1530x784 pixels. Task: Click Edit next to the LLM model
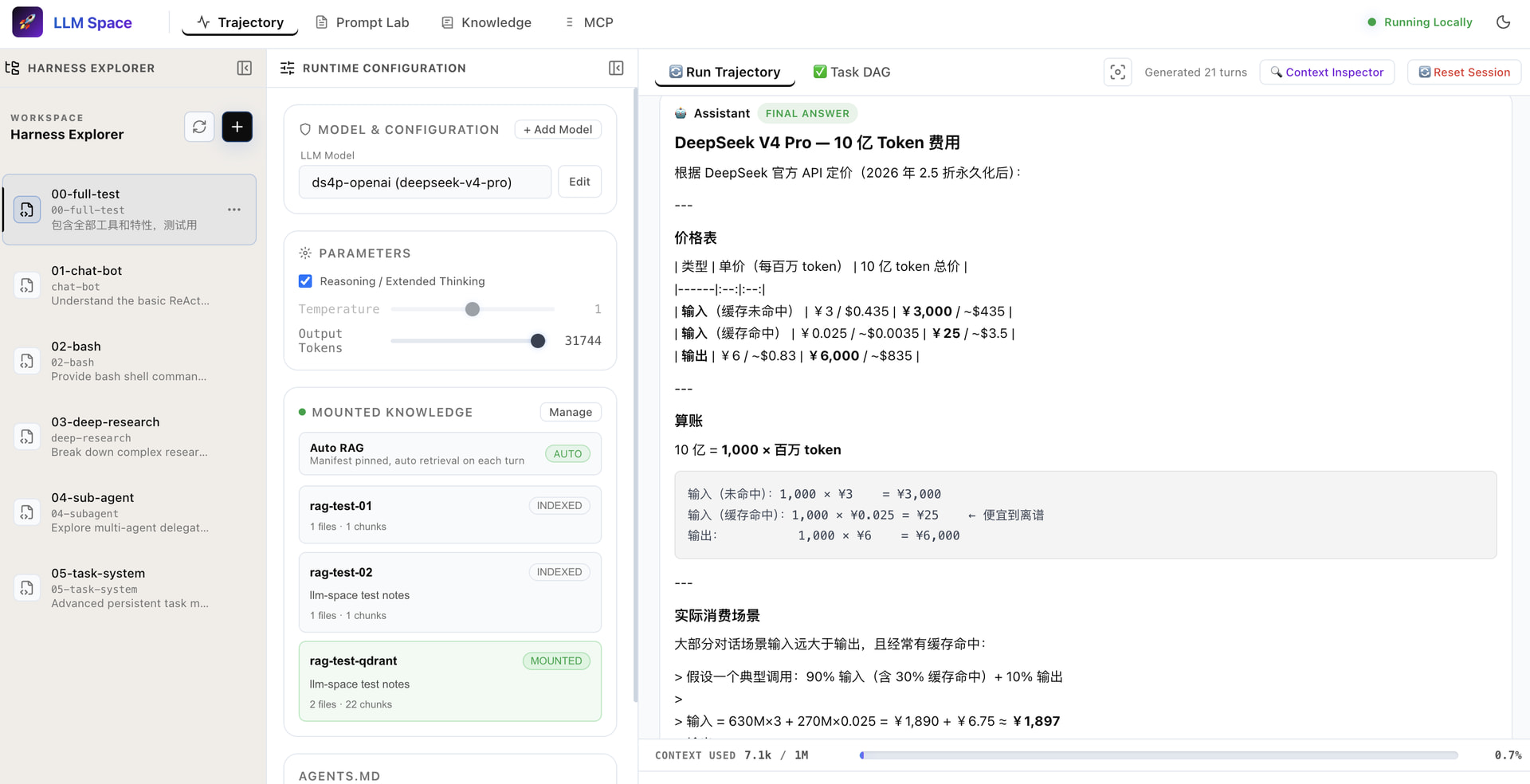(x=579, y=182)
